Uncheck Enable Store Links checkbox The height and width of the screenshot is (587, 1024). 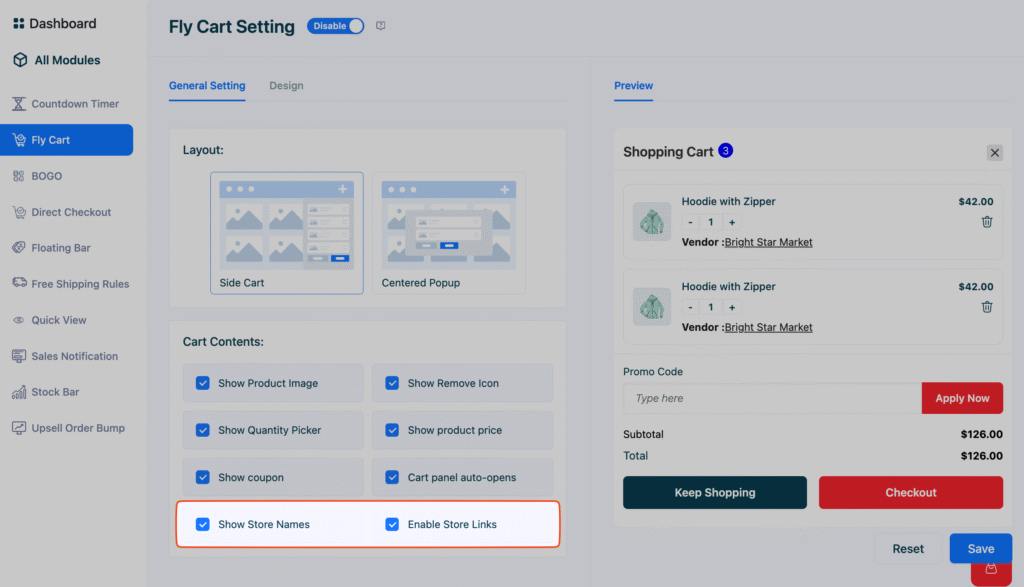[x=392, y=524]
